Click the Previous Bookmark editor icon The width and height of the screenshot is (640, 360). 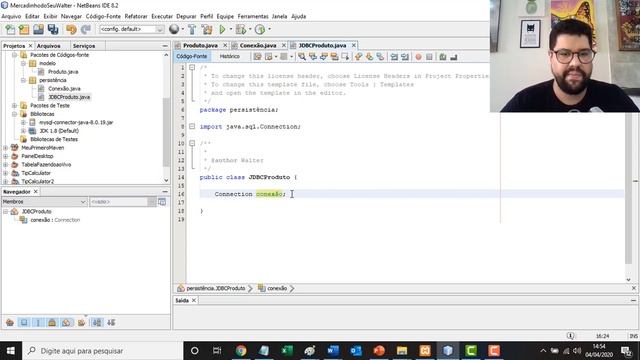pyautogui.click(x=358, y=57)
